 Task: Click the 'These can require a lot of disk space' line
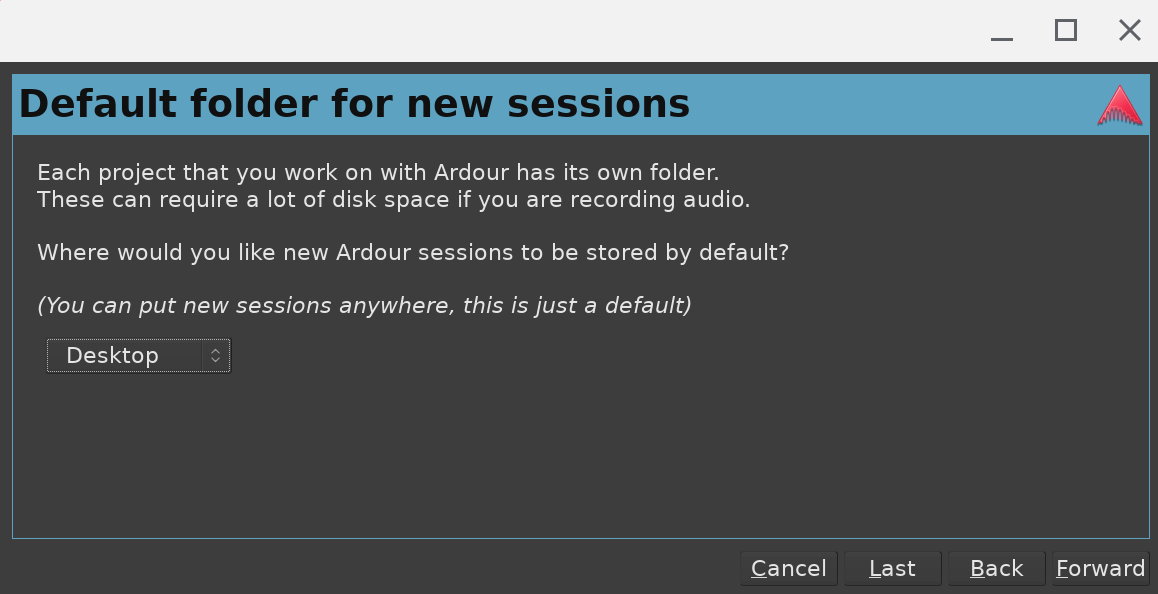pos(393,199)
